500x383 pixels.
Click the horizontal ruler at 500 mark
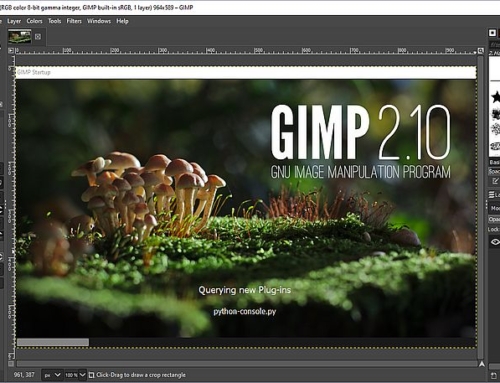pyautogui.click(x=258, y=51)
